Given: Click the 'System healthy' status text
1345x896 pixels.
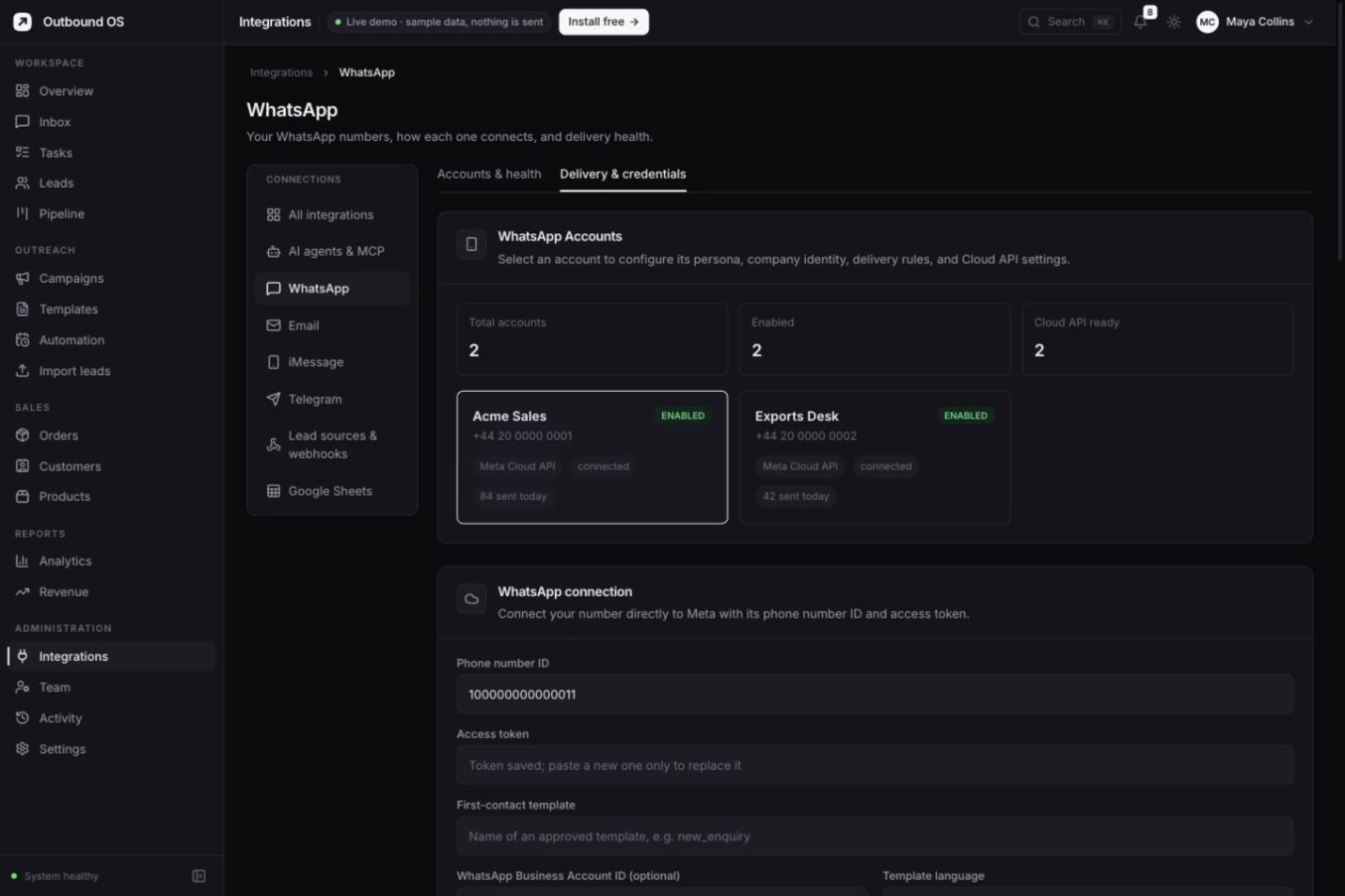Looking at the screenshot, I should point(61,876).
